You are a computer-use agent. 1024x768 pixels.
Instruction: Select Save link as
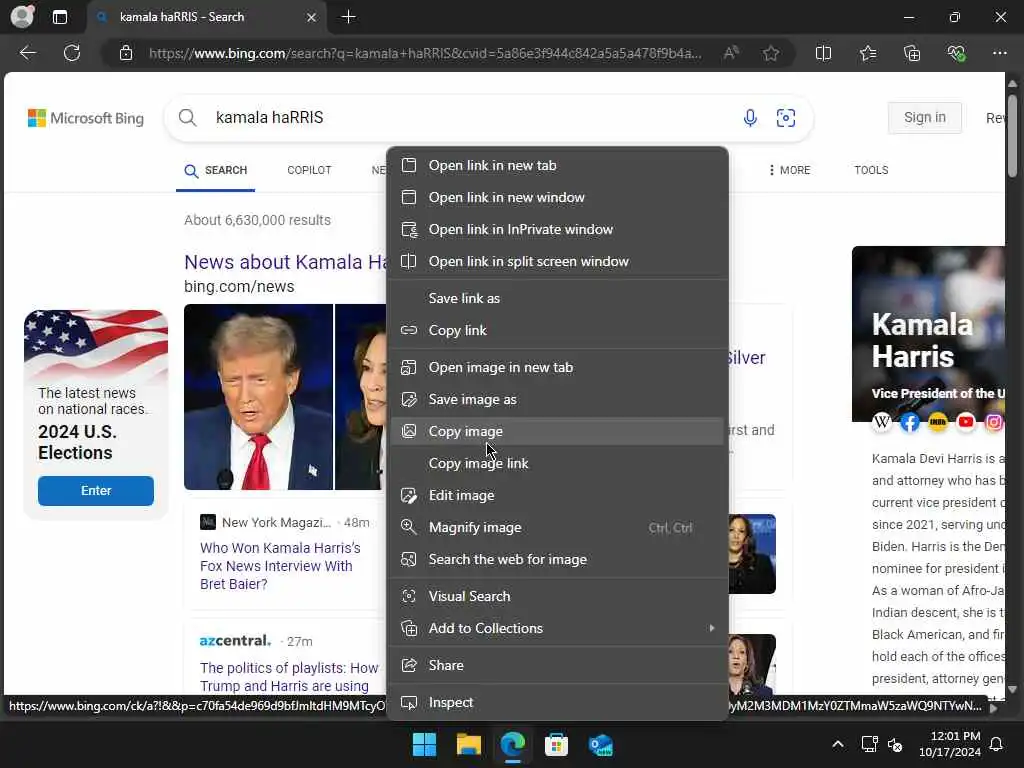click(x=557, y=298)
